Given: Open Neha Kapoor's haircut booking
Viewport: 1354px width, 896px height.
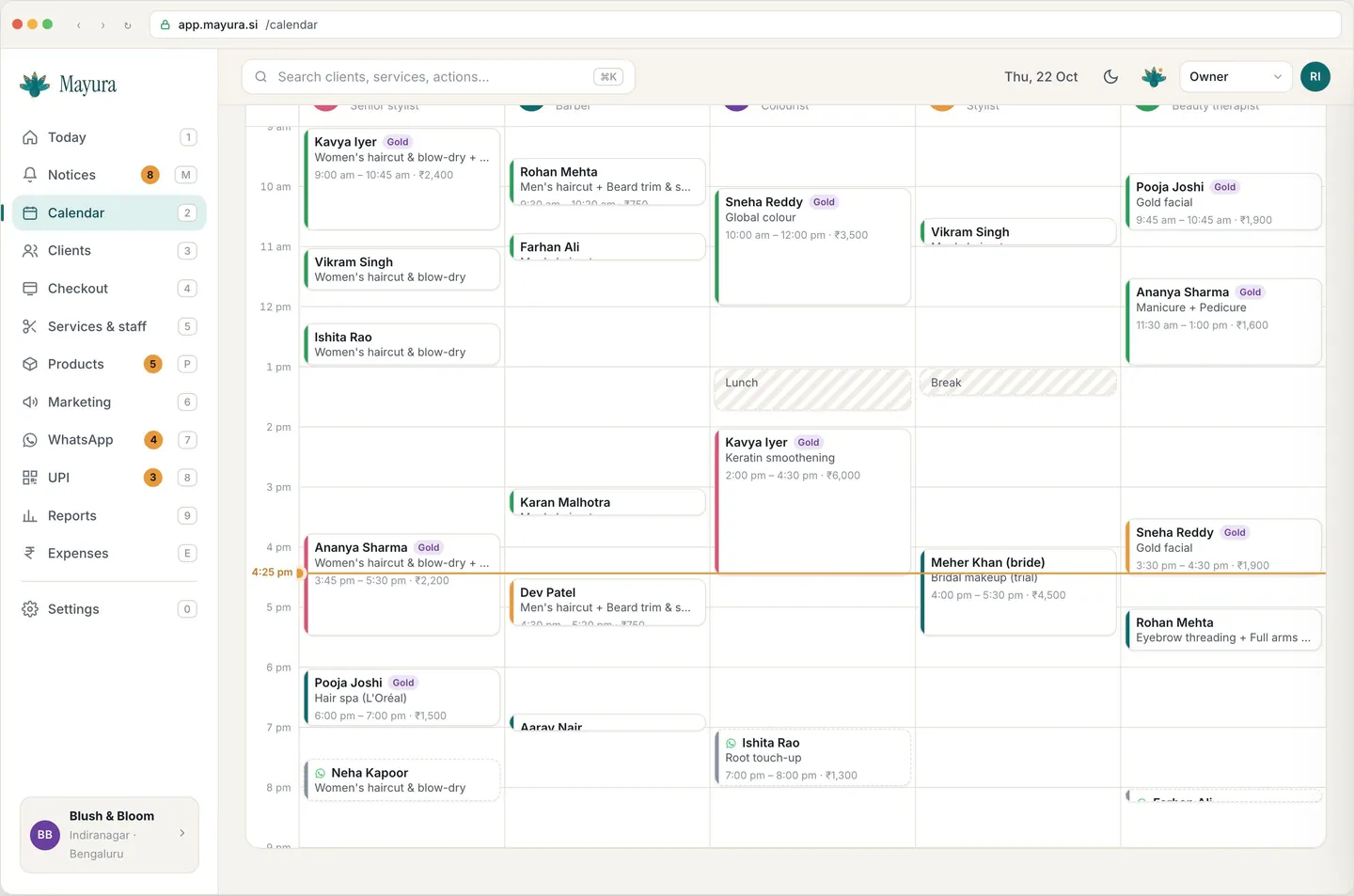Looking at the screenshot, I should [x=402, y=780].
